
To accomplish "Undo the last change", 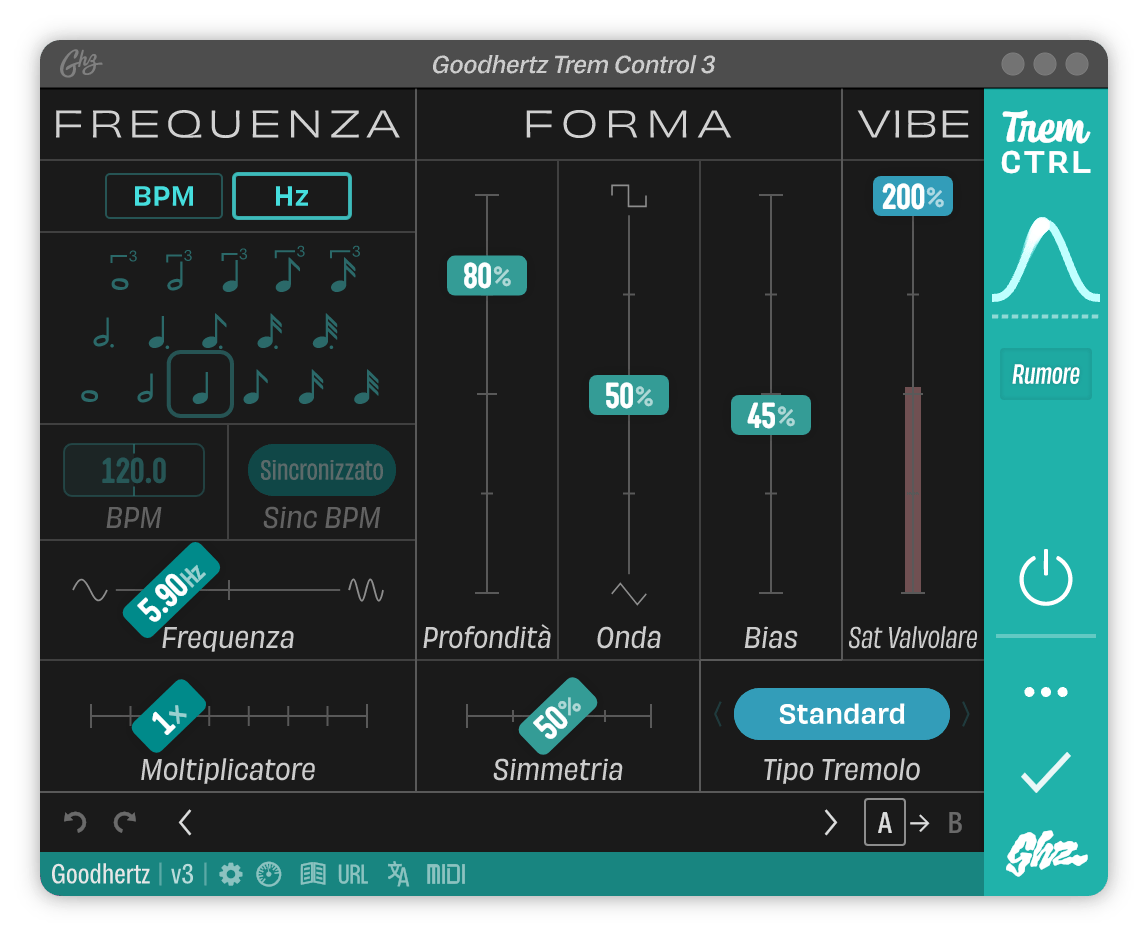I will click(75, 822).
